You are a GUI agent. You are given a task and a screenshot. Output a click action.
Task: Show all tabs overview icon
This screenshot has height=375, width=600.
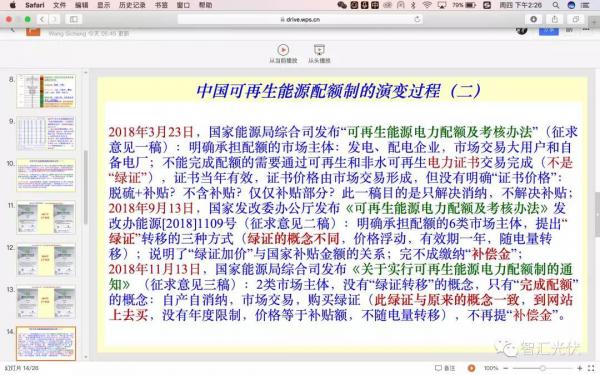click(x=576, y=19)
